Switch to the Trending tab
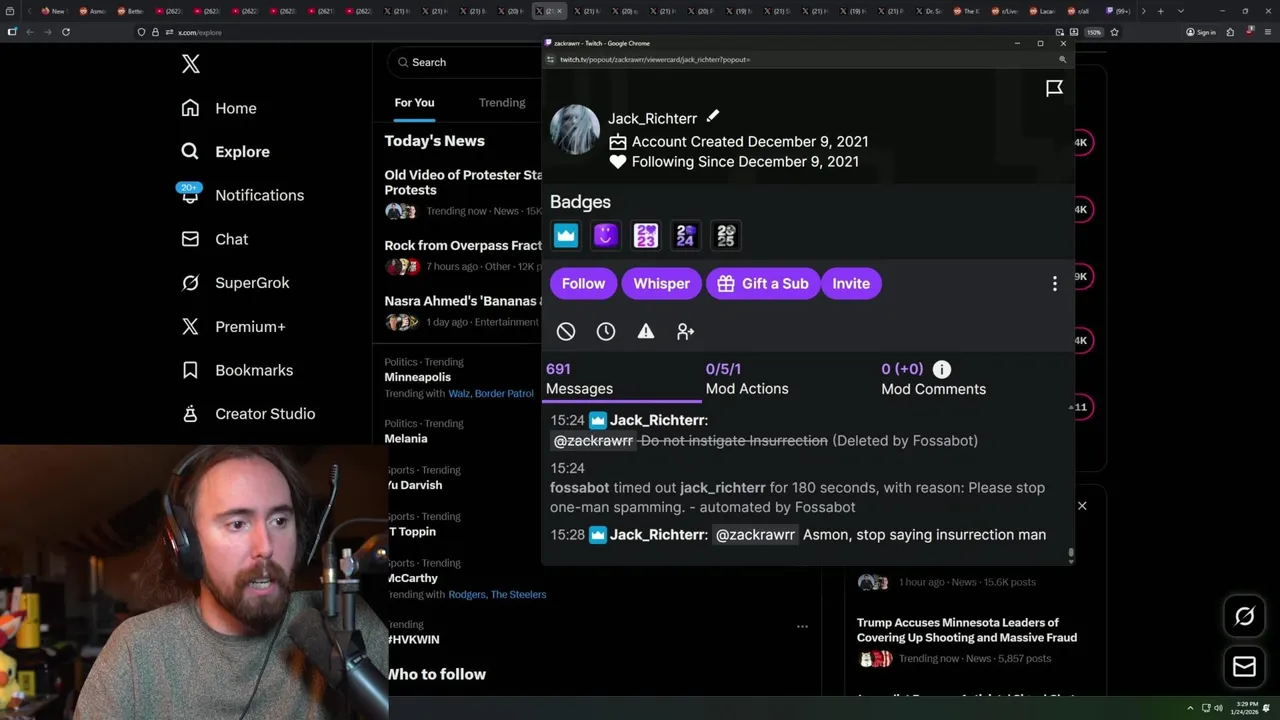The width and height of the screenshot is (1280, 720). (x=502, y=102)
